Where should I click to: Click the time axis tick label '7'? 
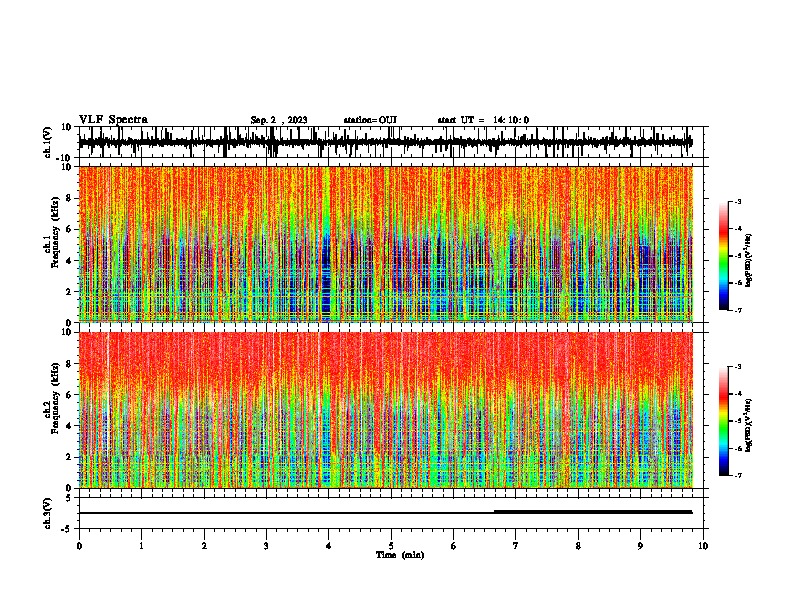[x=516, y=546]
